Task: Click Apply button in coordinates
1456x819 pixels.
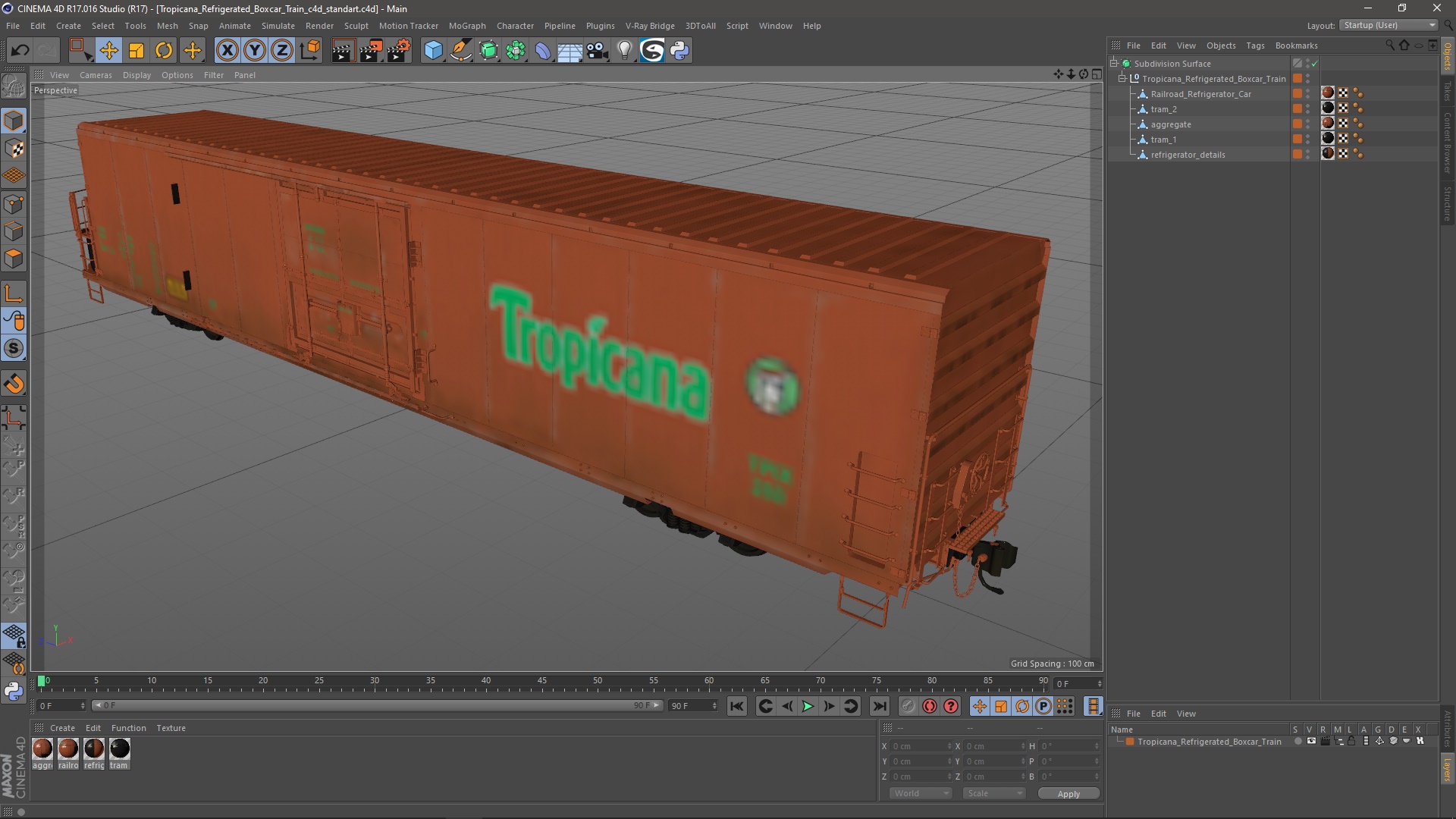Action: click(1068, 794)
